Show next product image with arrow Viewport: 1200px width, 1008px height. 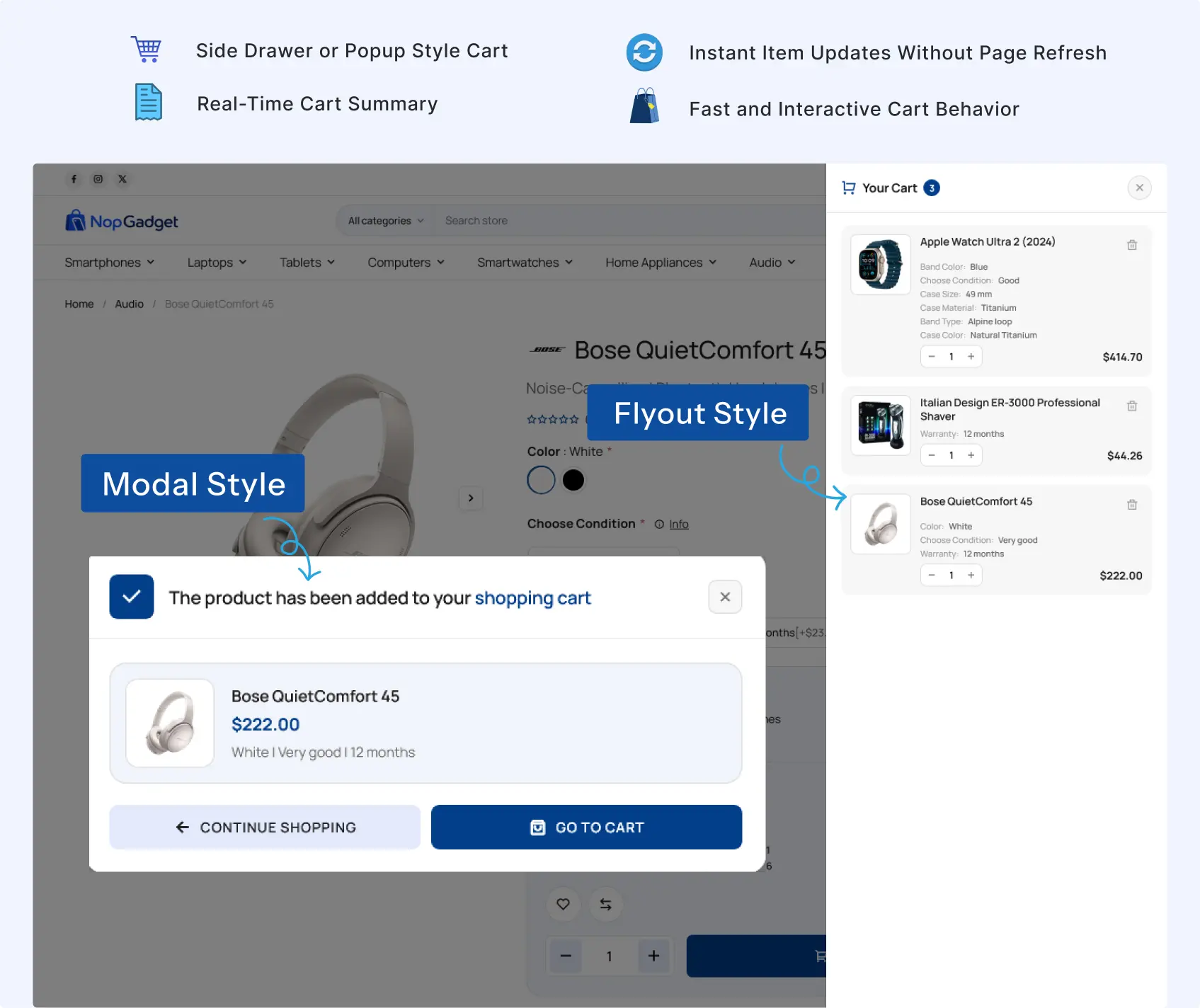471,498
